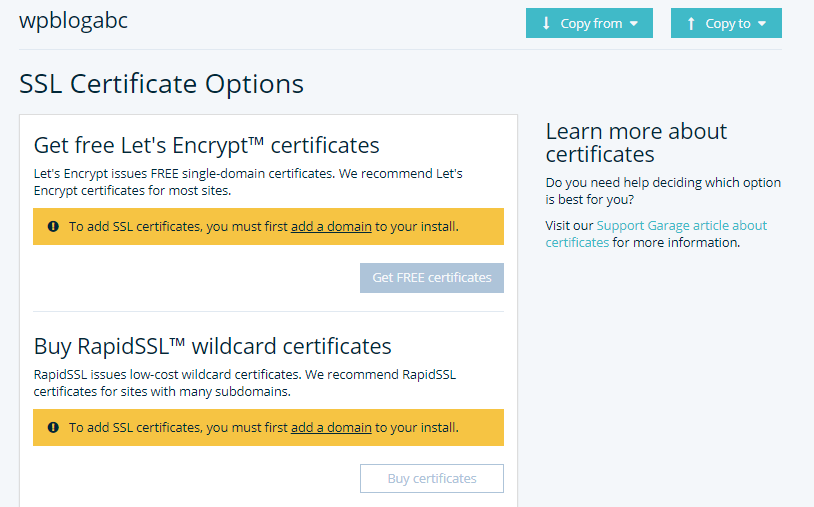Open the Copy from menu button

[x=589, y=23]
